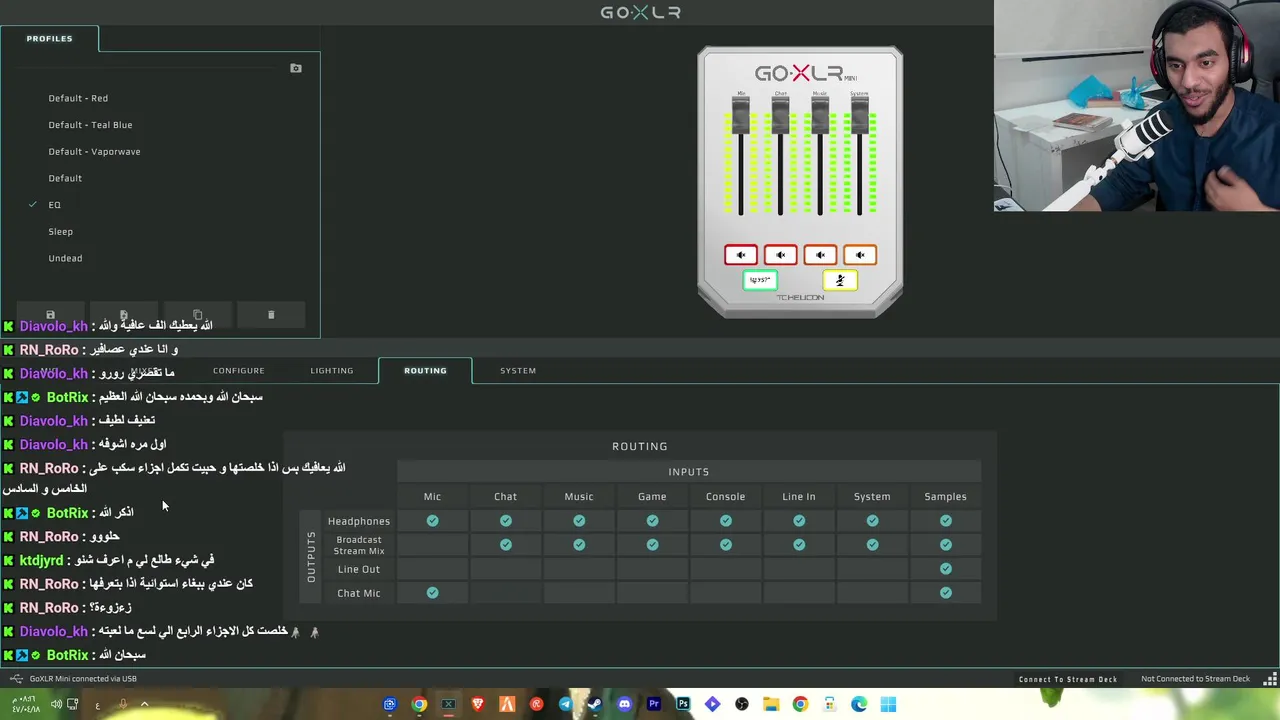Screen dimensions: 1280x720
Task: Open Brave browser from the taskbar
Action: 478,704
